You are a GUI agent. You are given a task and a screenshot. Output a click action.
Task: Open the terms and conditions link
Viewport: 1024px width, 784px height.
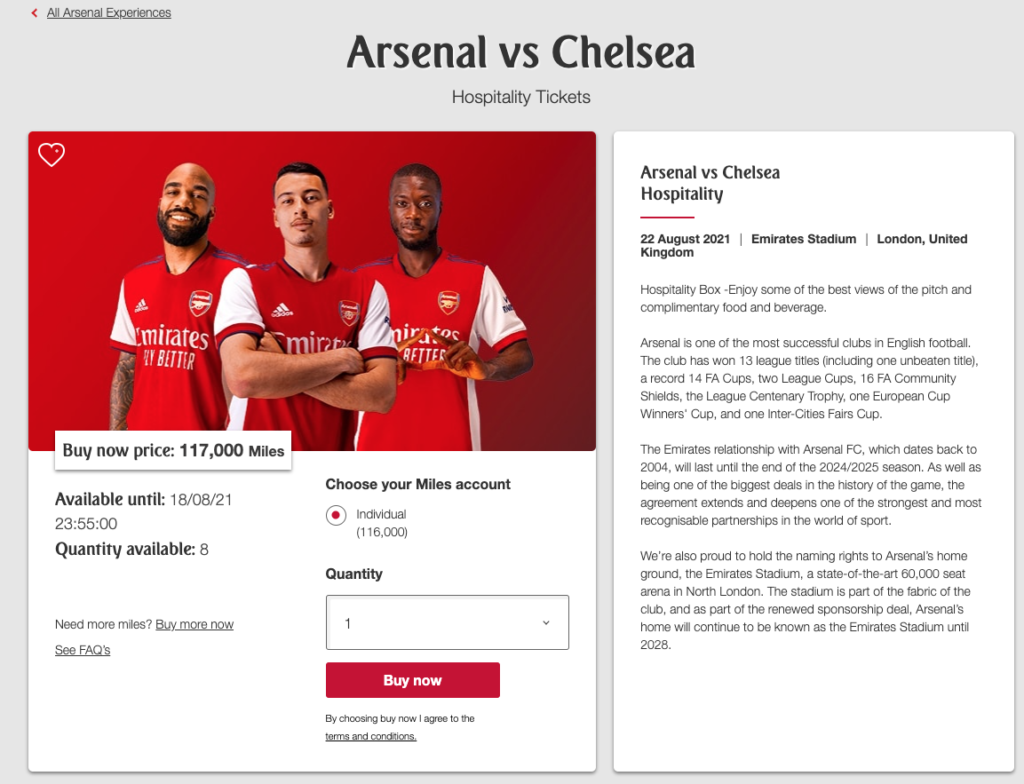371,736
